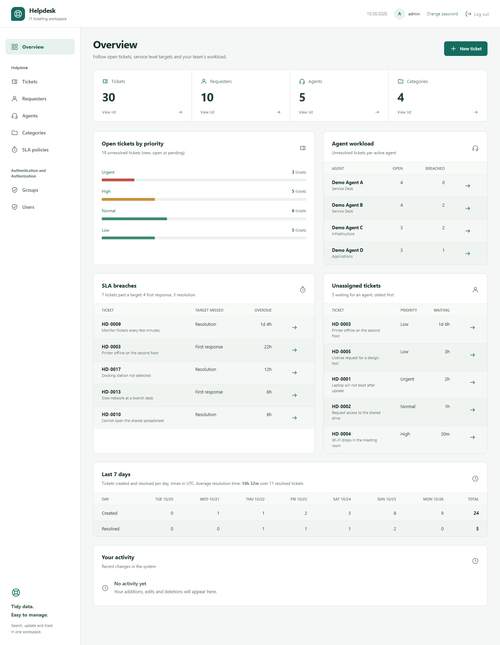
Task: Click the Change password link
Action: click(x=442, y=14)
